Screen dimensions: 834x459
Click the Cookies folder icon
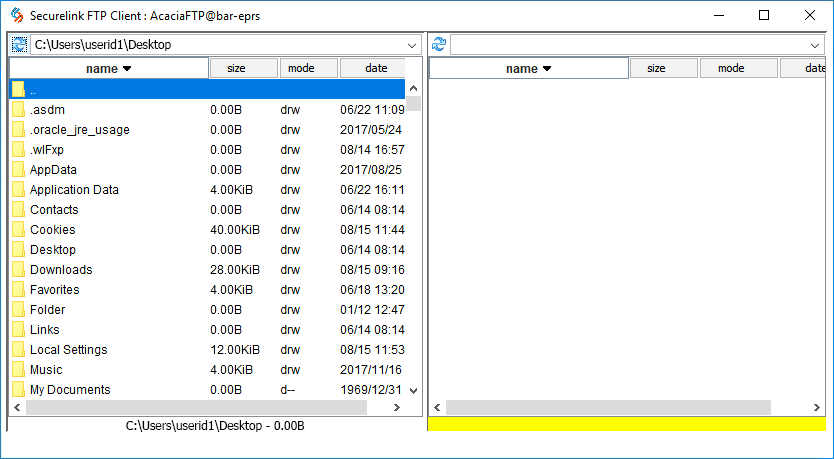click(18, 230)
